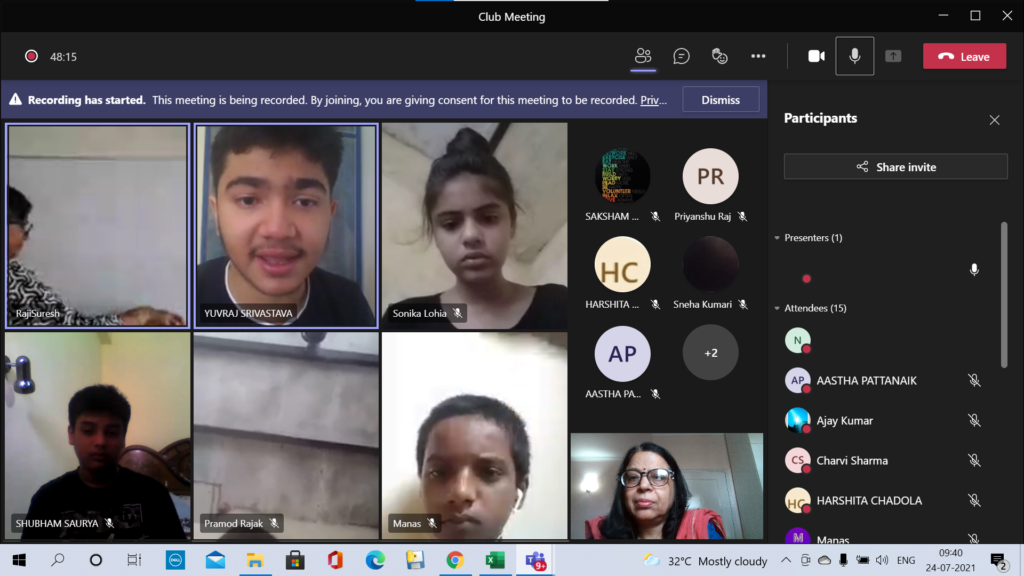Open the weather widget 32°C Mostly cloudy
Image resolution: width=1024 pixels, height=576 pixels.
pyautogui.click(x=705, y=560)
